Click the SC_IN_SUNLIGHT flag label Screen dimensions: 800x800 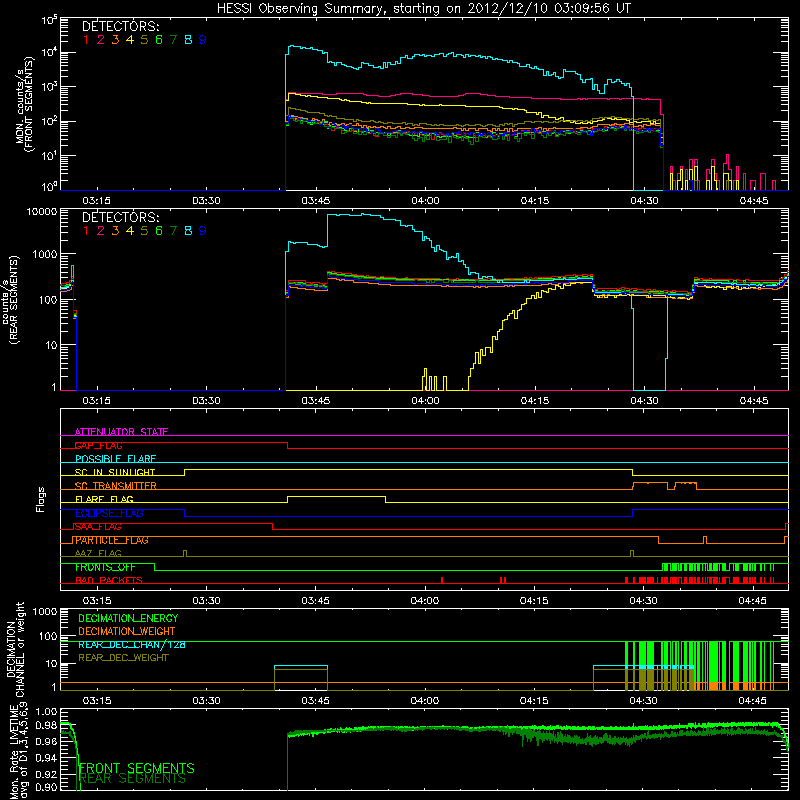coord(115,472)
